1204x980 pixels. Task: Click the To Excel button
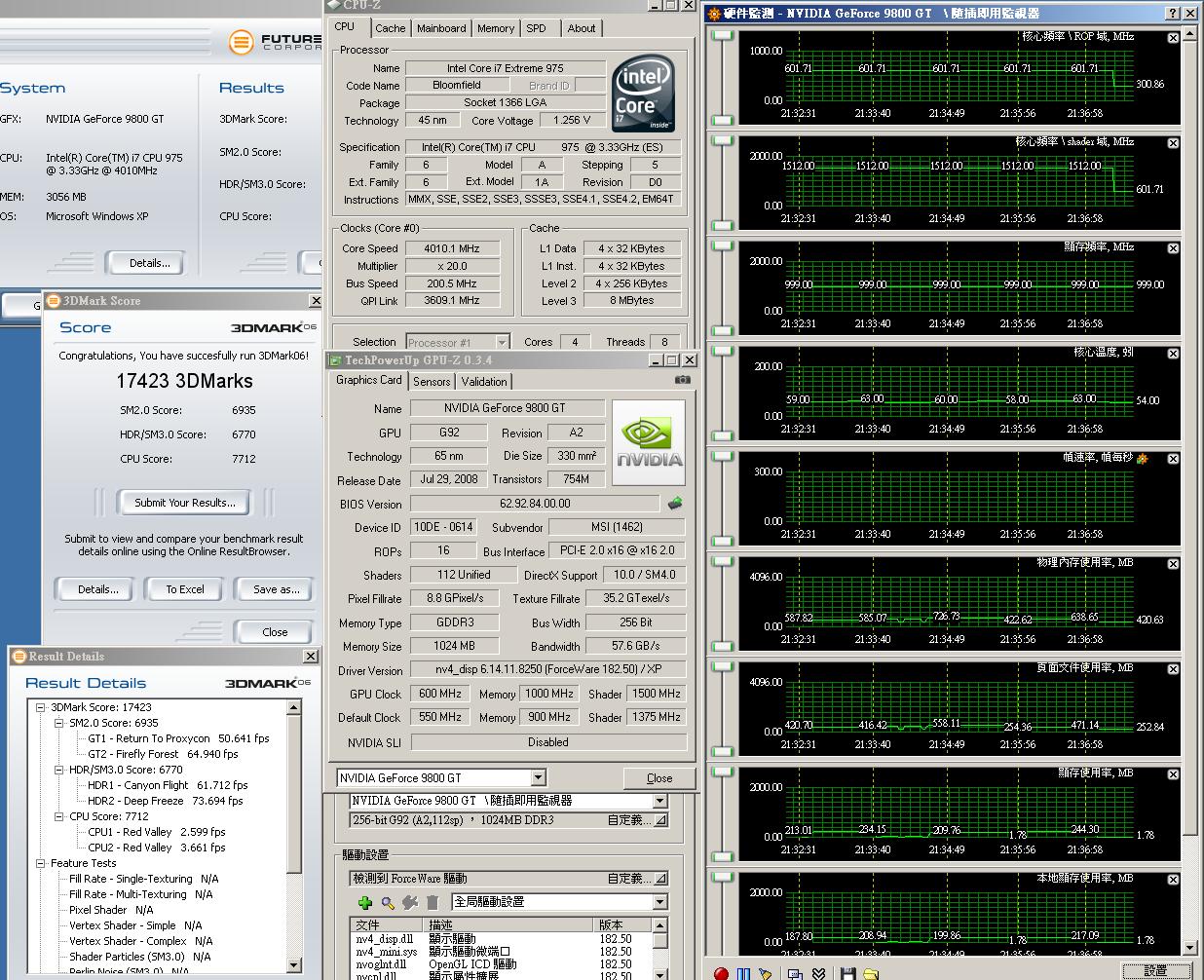click(185, 589)
